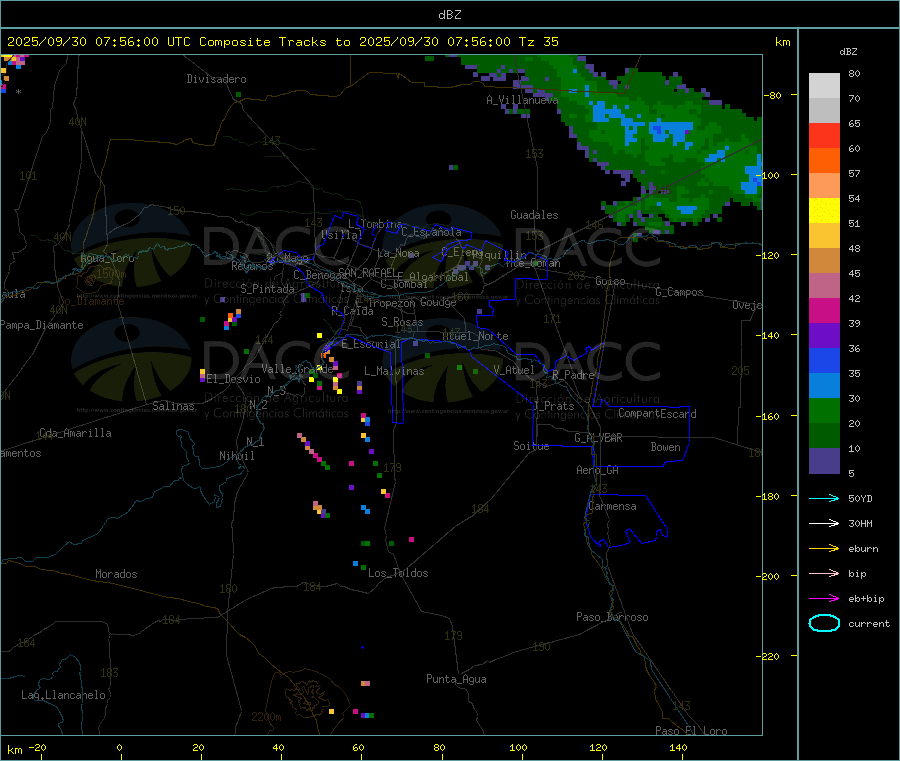Click the CompantEscard label
Screen dimensions: 900x761
click(657, 414)
